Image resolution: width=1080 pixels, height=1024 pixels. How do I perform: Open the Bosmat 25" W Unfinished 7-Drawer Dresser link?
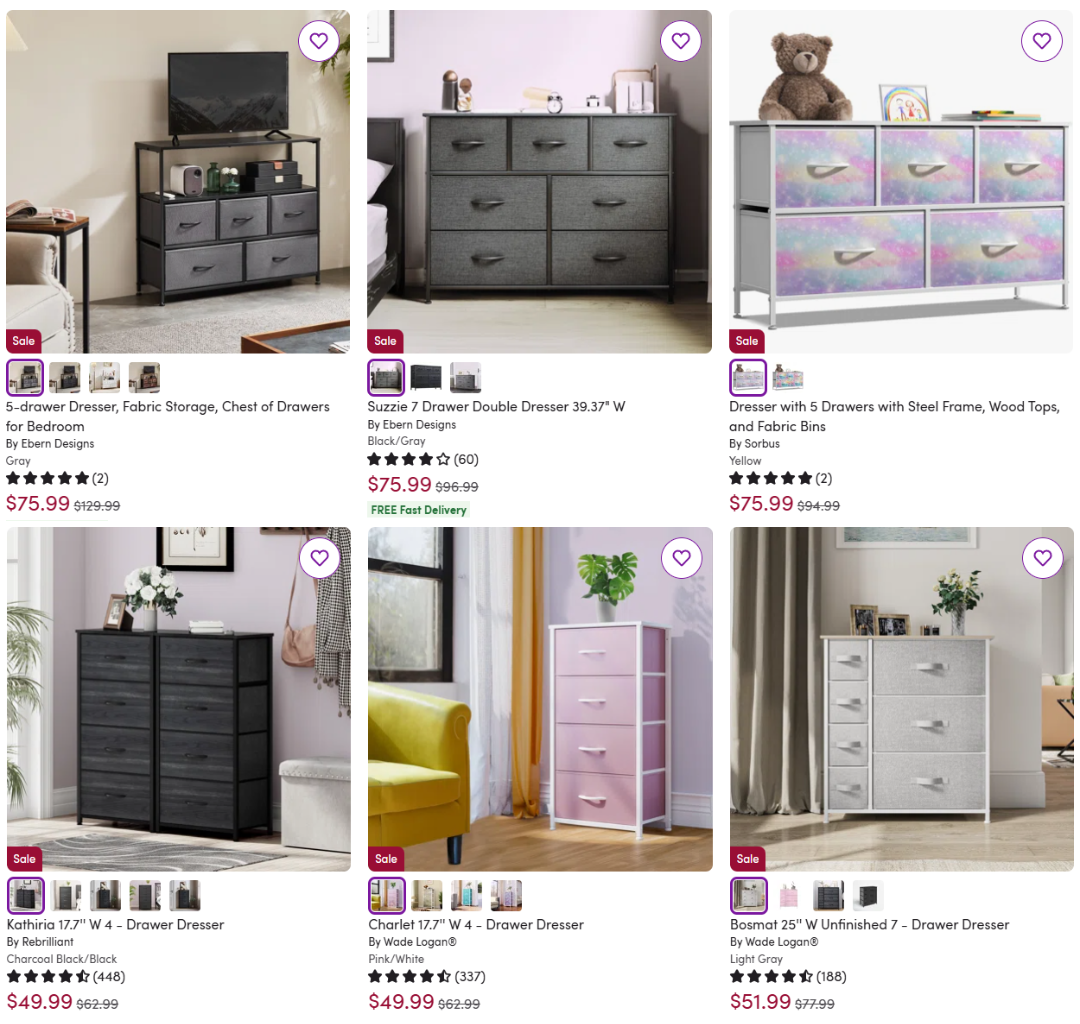pyautogui.click(x=869, y=924)
